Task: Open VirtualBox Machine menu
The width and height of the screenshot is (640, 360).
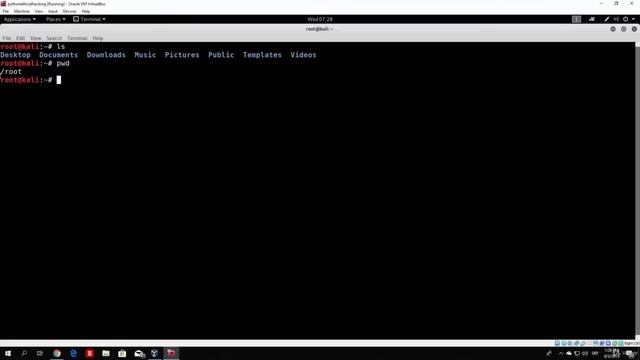Action: coord(22,11)
